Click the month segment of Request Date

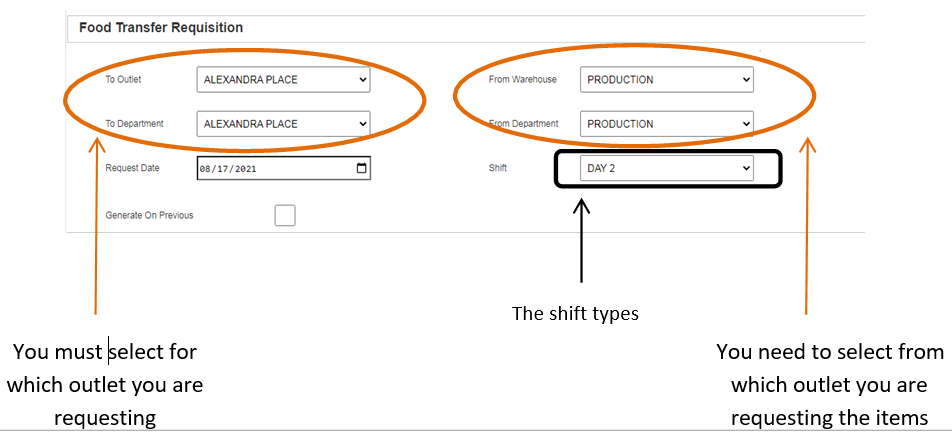[x=206, y=169]
